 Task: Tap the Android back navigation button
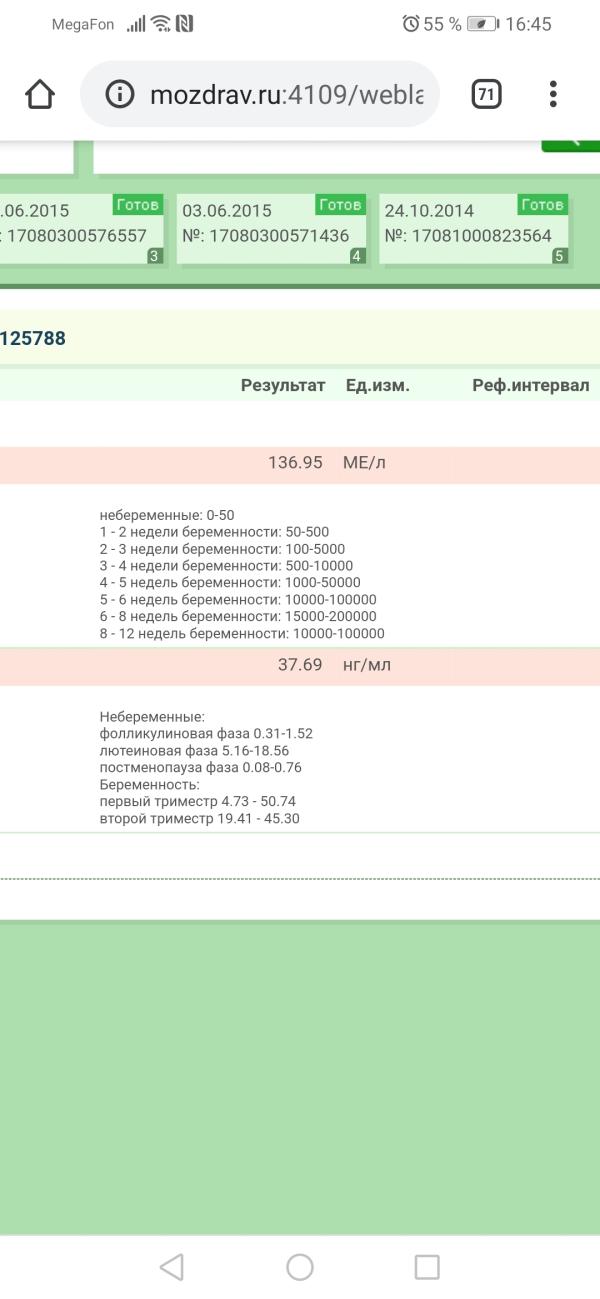tap(172, 1267)
